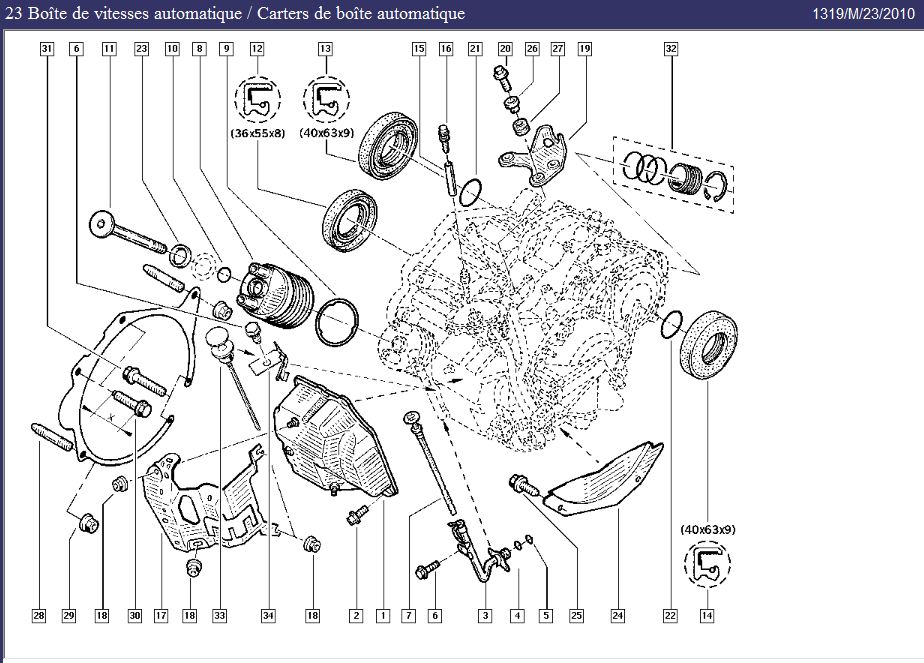
Task: Click 'Carters de boîte automatique' title text
Action: (x=361, y=14)
